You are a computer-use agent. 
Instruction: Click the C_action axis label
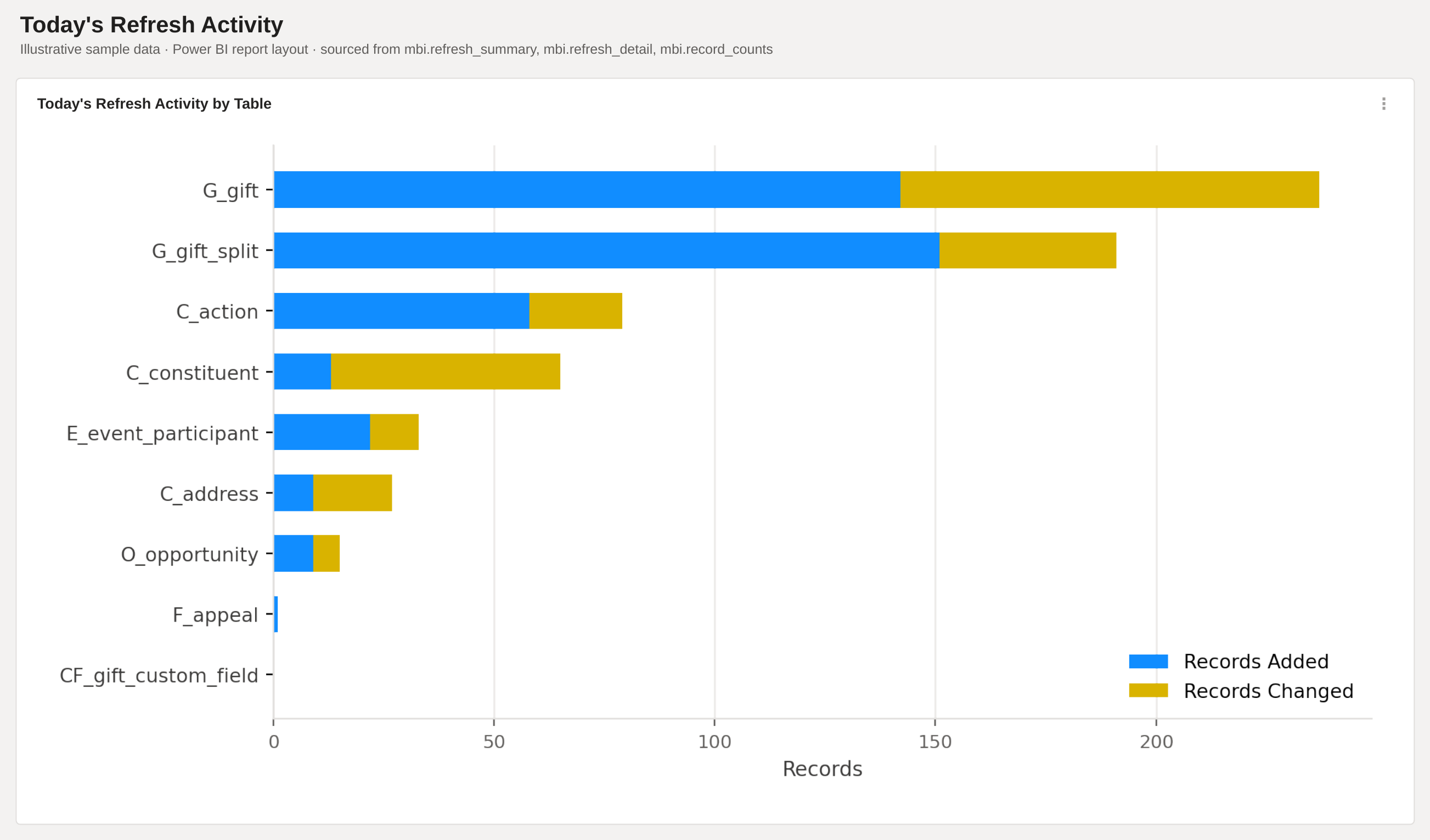click(x=217, y=312)
